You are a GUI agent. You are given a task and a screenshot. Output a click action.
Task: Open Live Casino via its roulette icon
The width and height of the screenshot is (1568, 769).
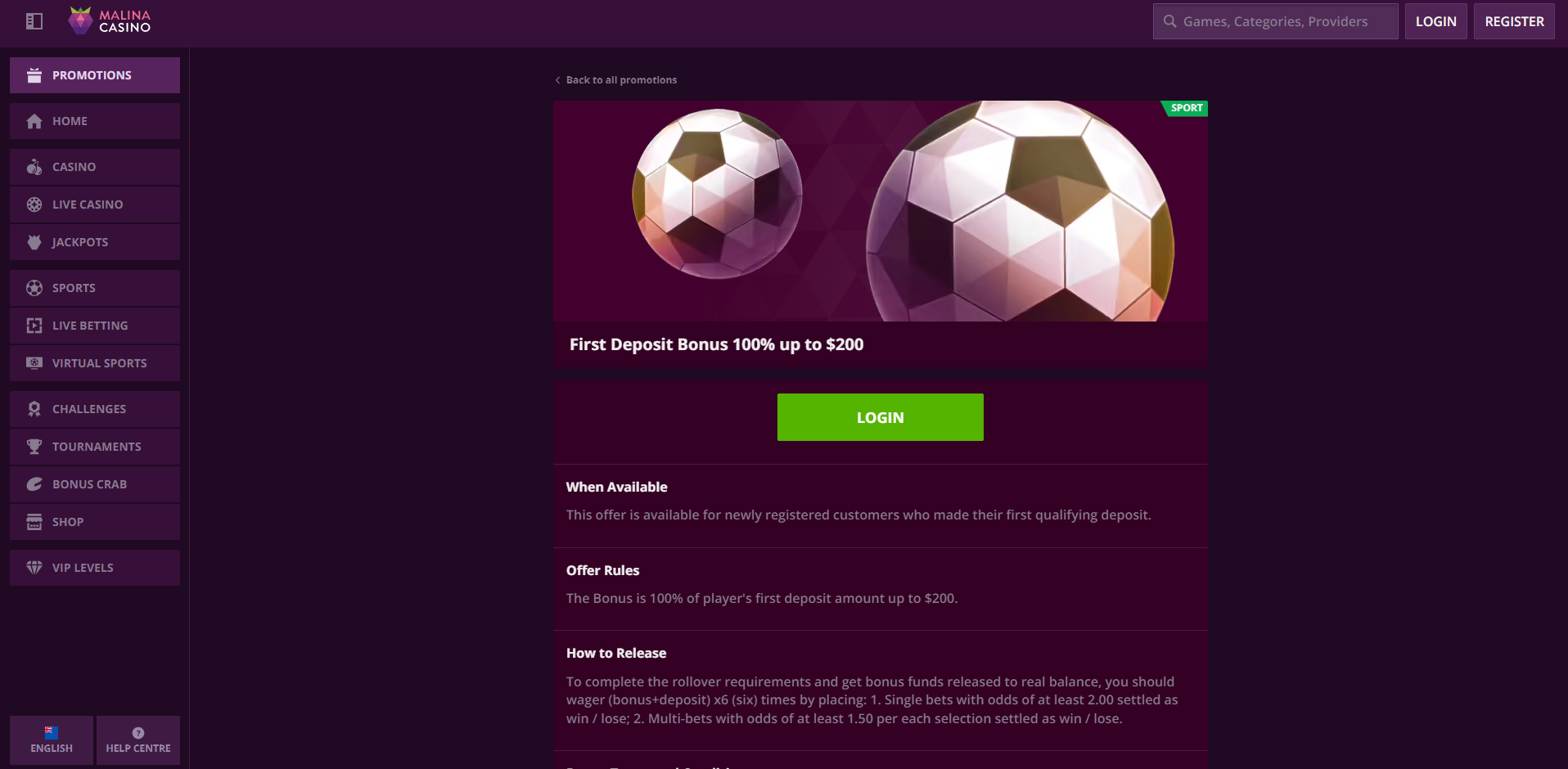point(34,205)
